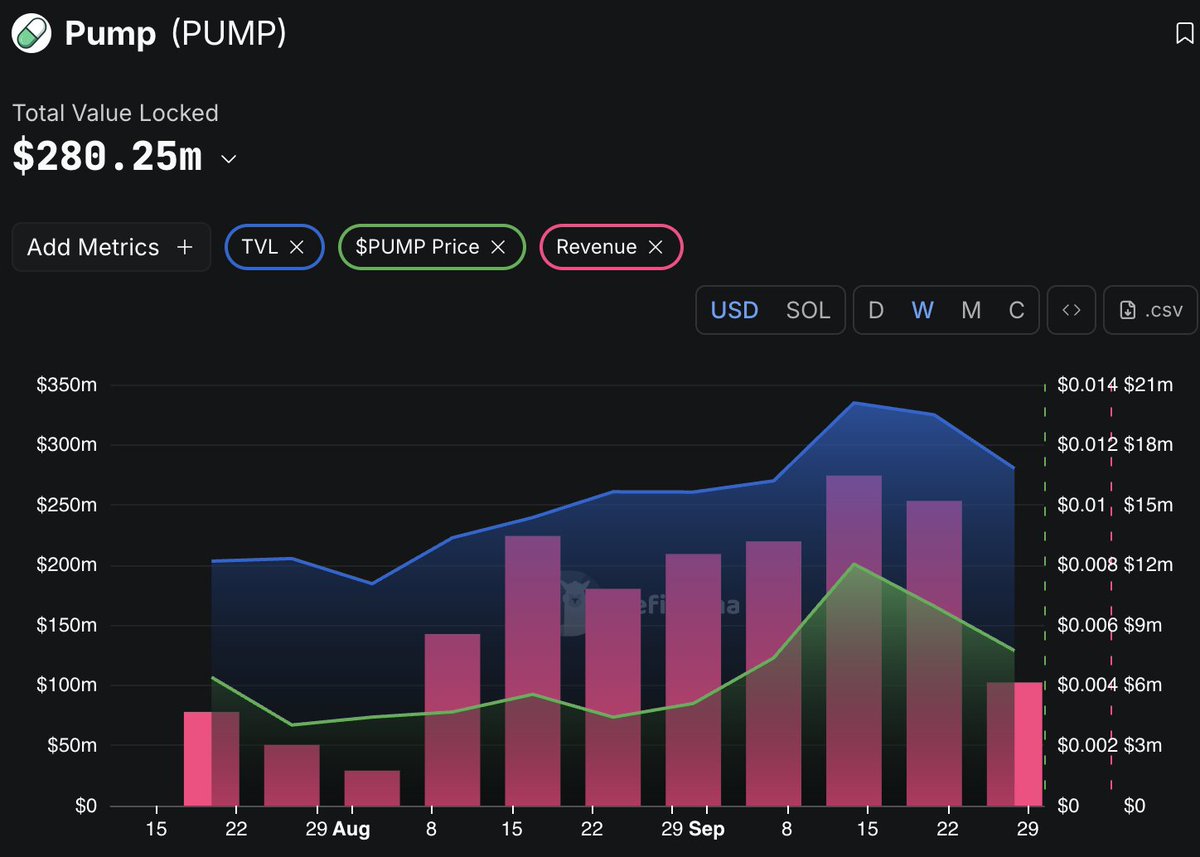Click the $21m revenue axis label
Viewport: 1200px width, 857px height.
click(1148, 385)
